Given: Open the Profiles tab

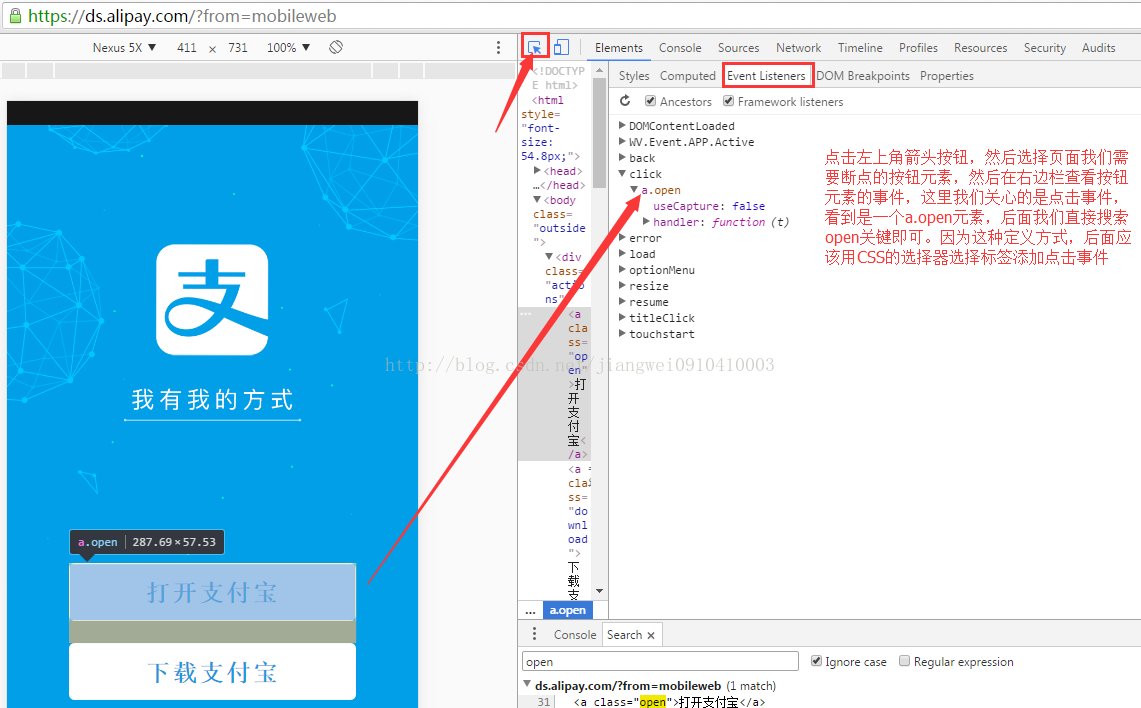Looking at the screenshot, I should [918, 47].
